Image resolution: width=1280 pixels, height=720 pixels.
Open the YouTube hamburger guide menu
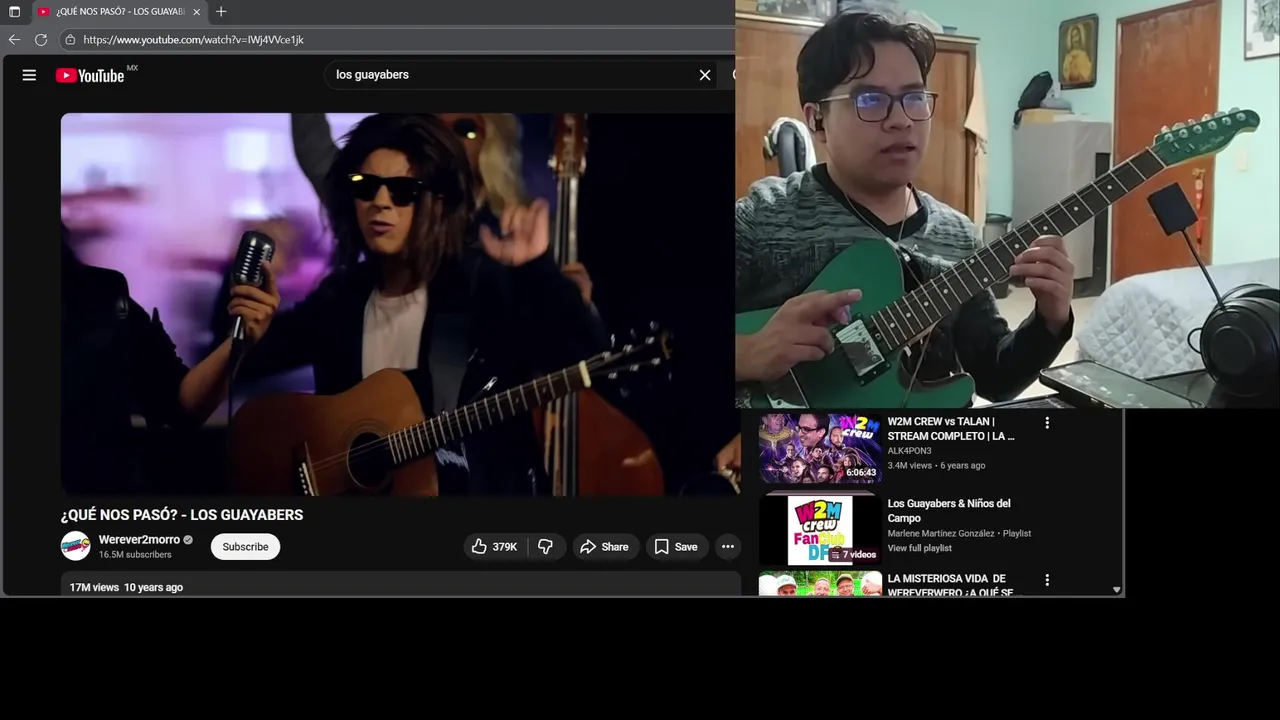point(29,75)
